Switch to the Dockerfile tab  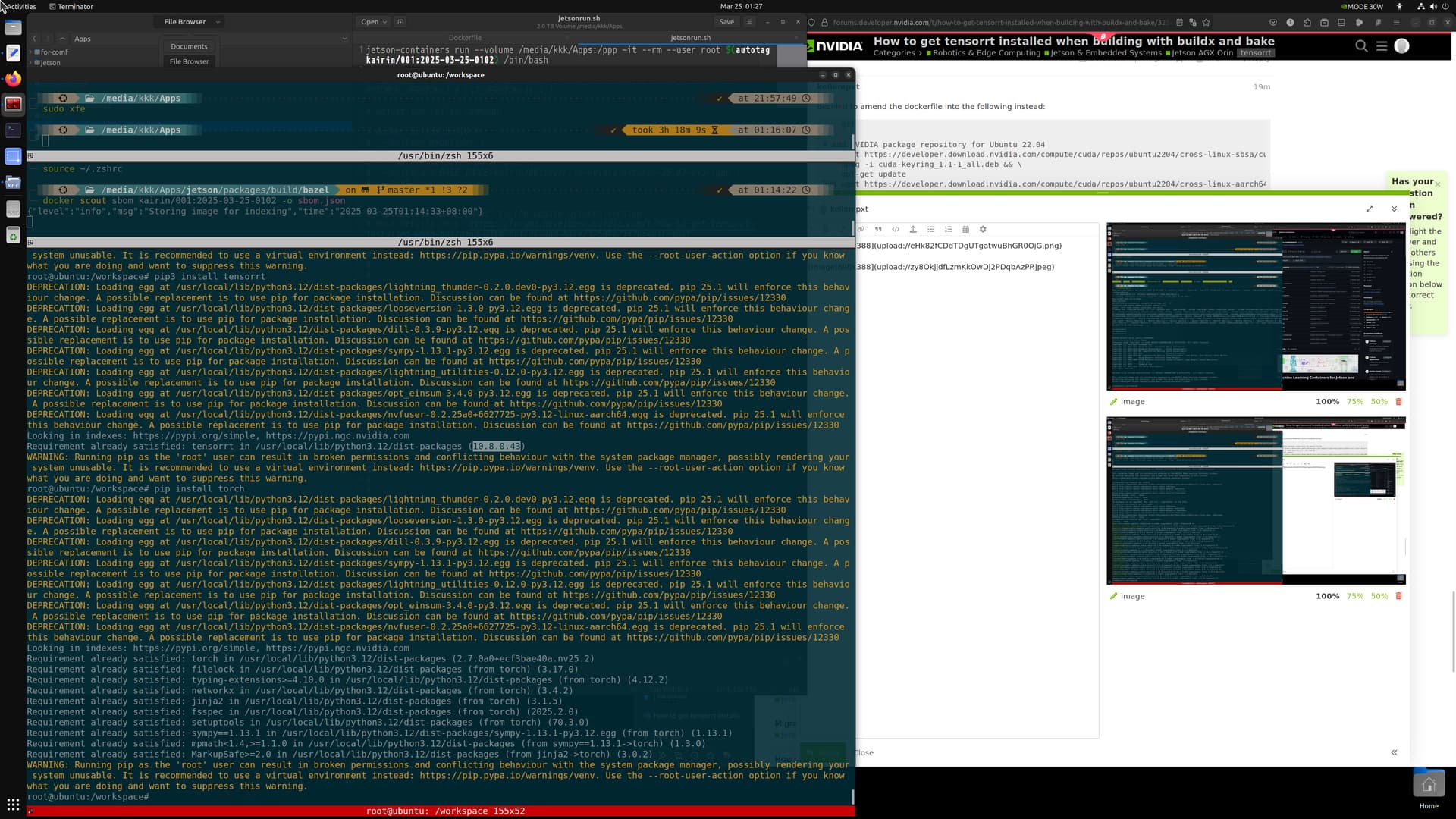tap(465, 37)
